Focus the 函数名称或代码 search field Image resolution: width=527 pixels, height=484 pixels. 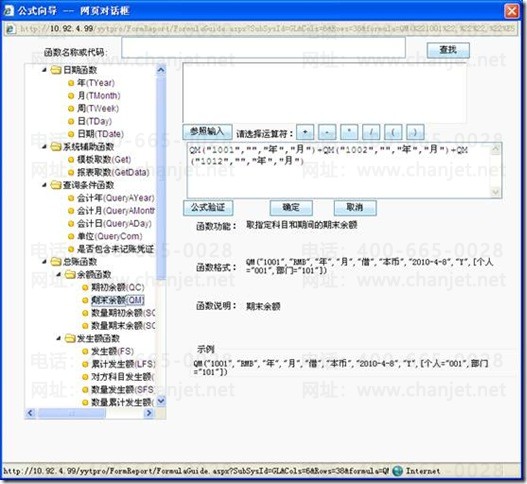[264, 47]
